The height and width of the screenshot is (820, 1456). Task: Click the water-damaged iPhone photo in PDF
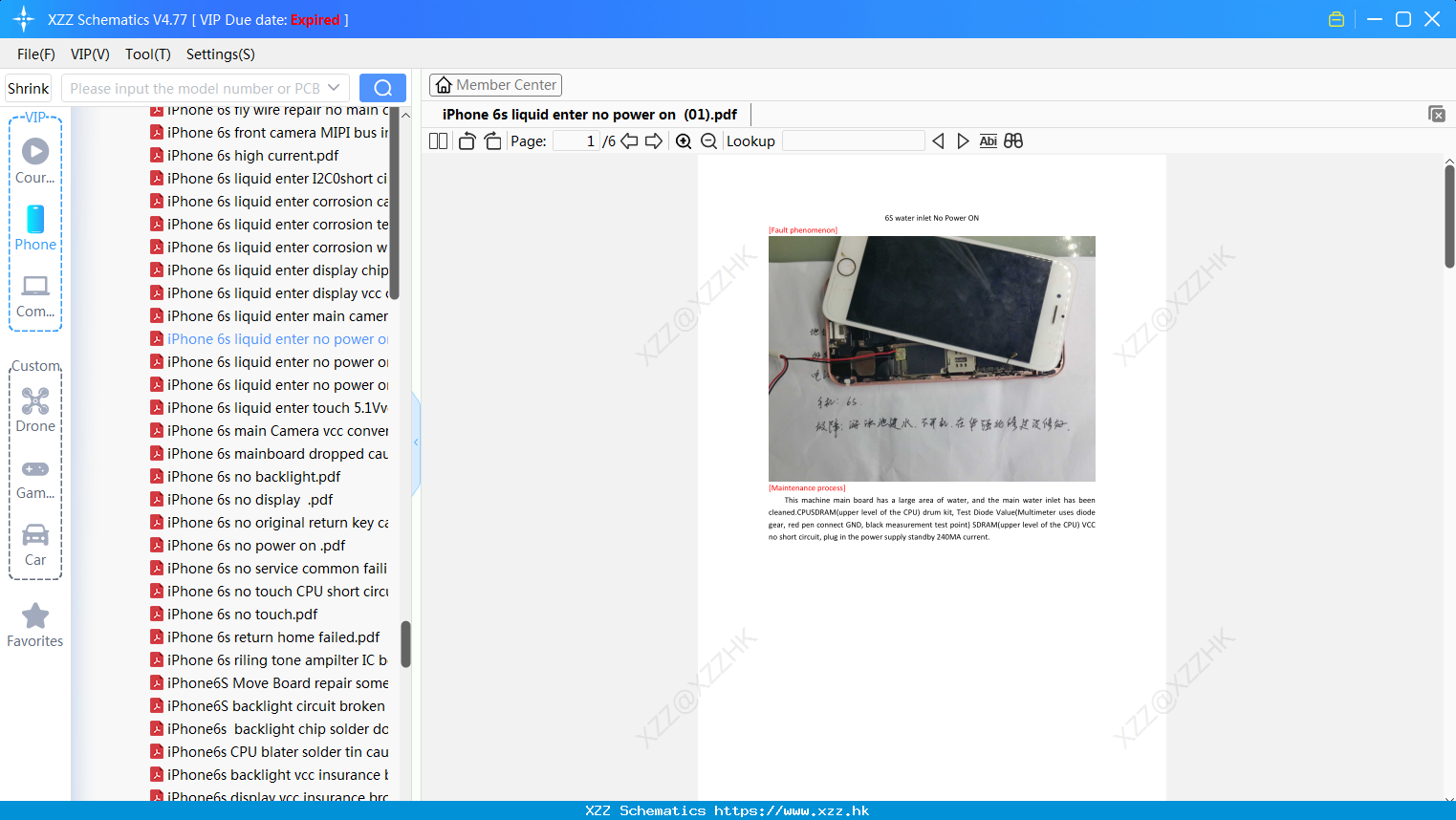(x=932, y=358)
